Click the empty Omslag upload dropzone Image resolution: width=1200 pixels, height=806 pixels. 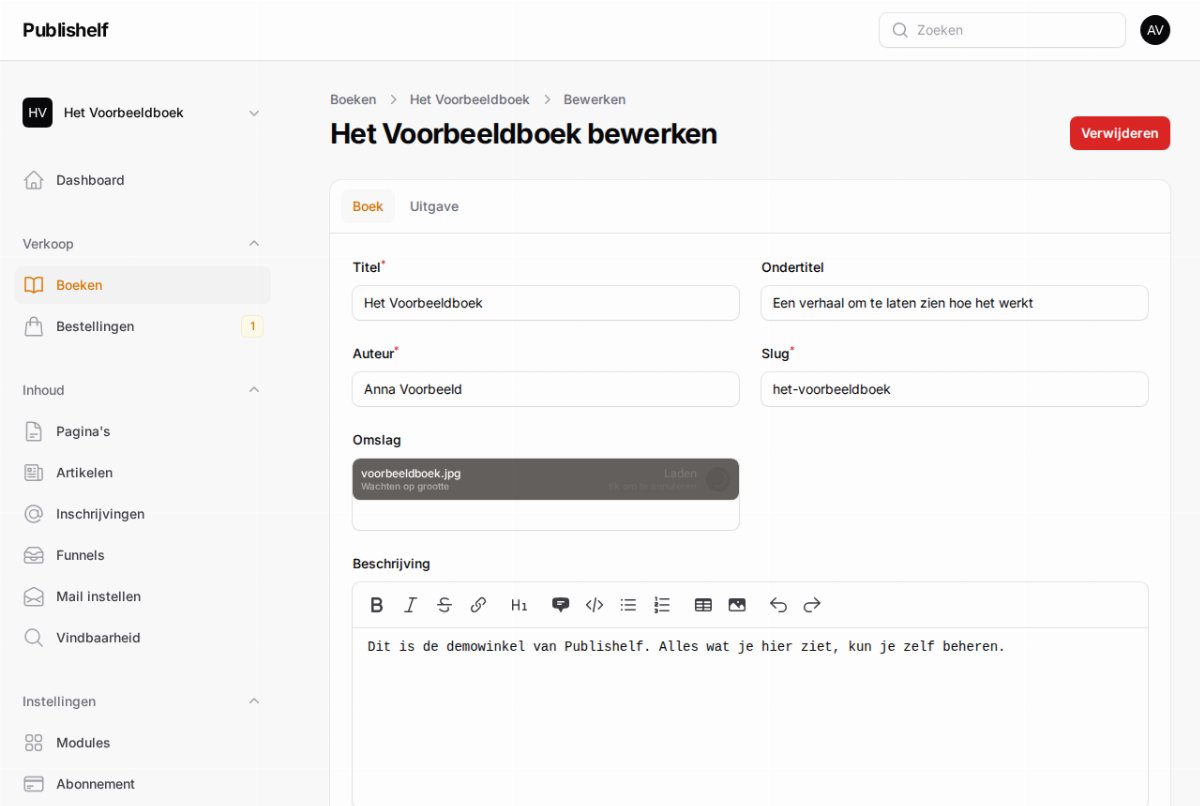coord(546,515)
